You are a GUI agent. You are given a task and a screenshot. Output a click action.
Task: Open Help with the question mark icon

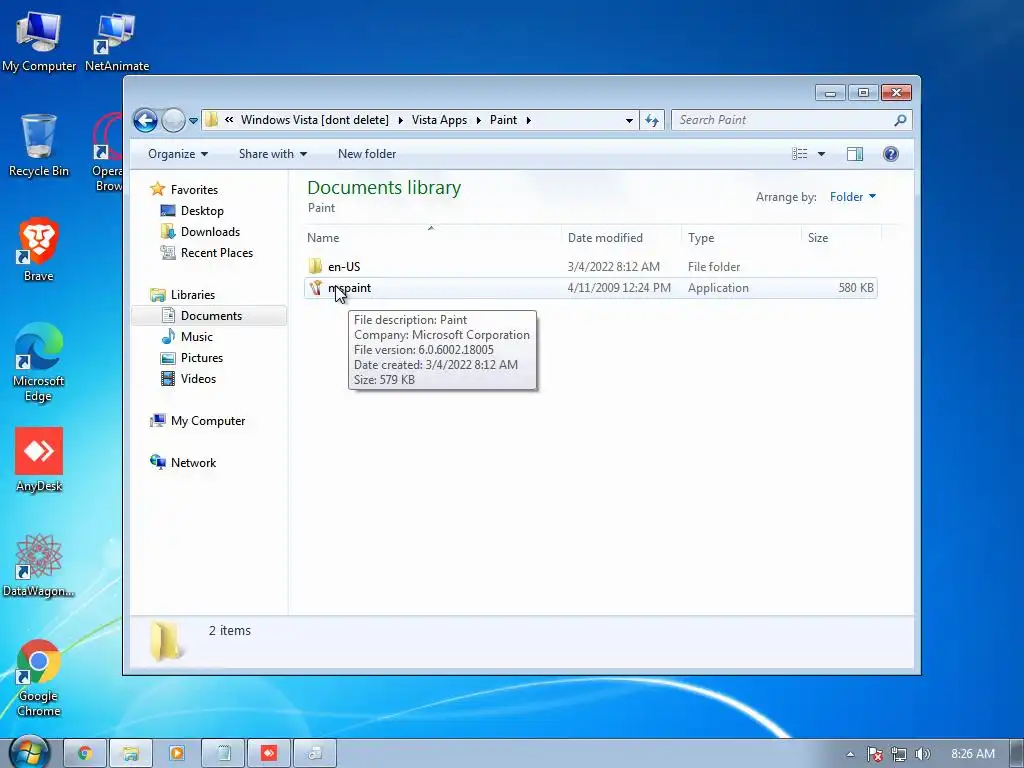click(x=891, y=154)
